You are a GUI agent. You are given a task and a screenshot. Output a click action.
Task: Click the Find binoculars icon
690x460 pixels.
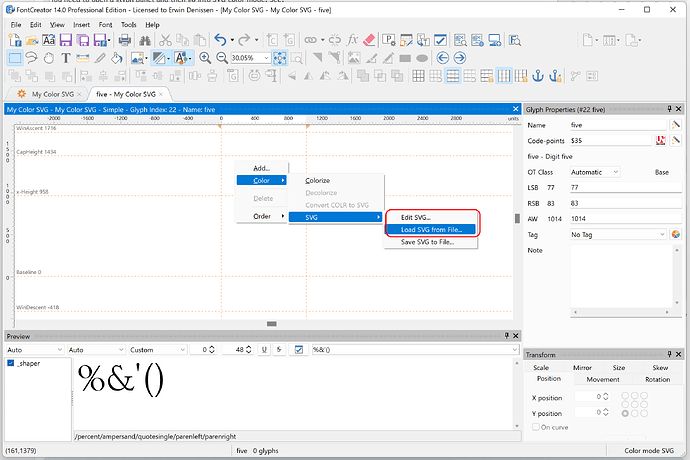click(x=144, y=40)
